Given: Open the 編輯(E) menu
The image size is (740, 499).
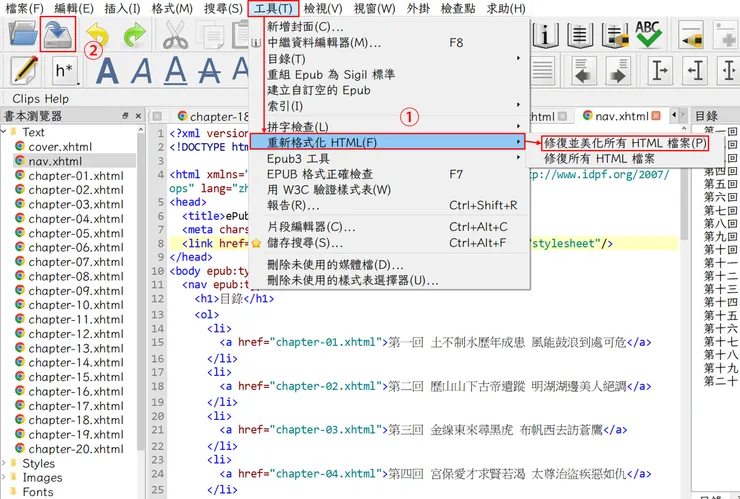Looking at the screenshot, I should pos(74,8).
